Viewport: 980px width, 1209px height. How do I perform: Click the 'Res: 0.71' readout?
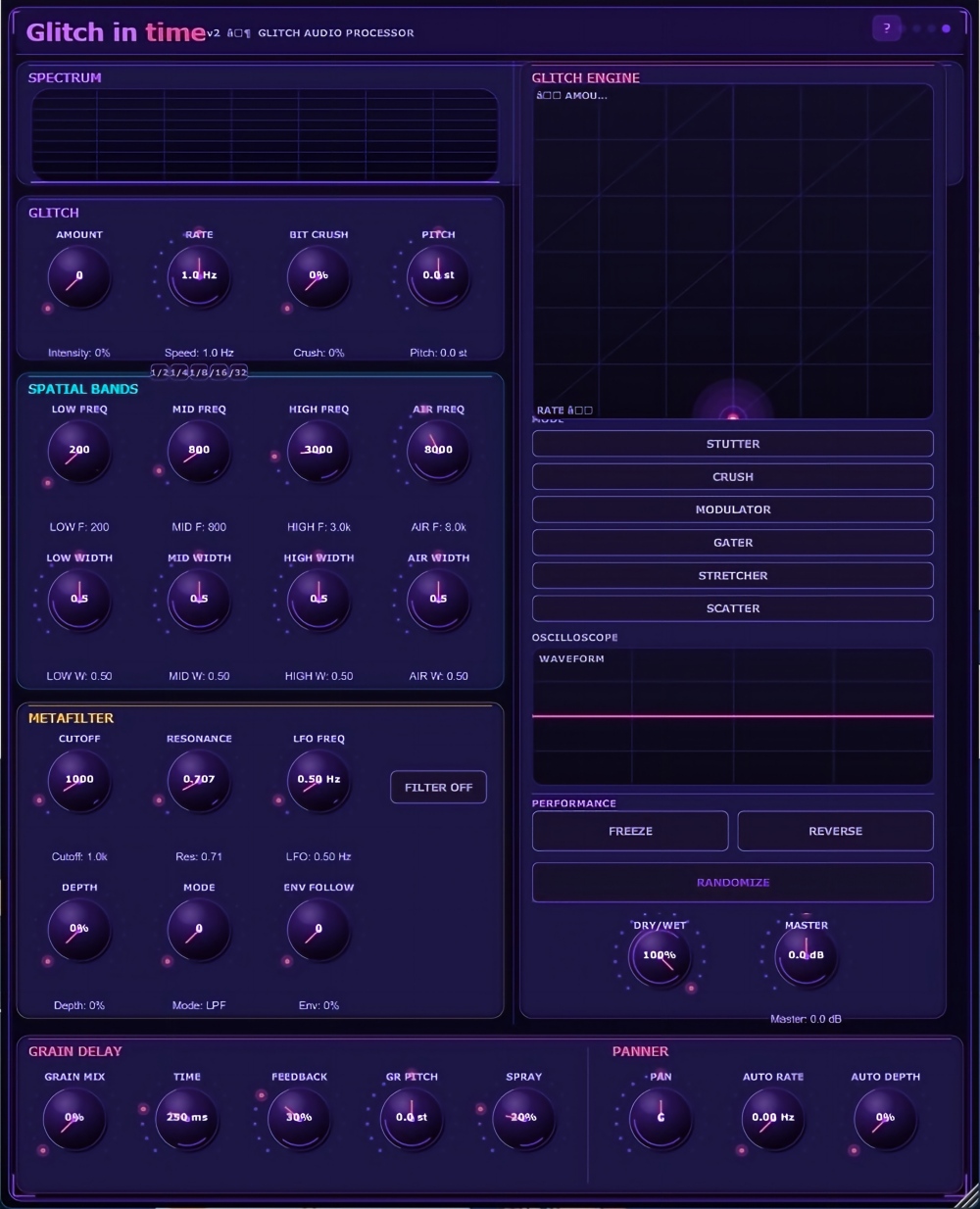(199, 857)
